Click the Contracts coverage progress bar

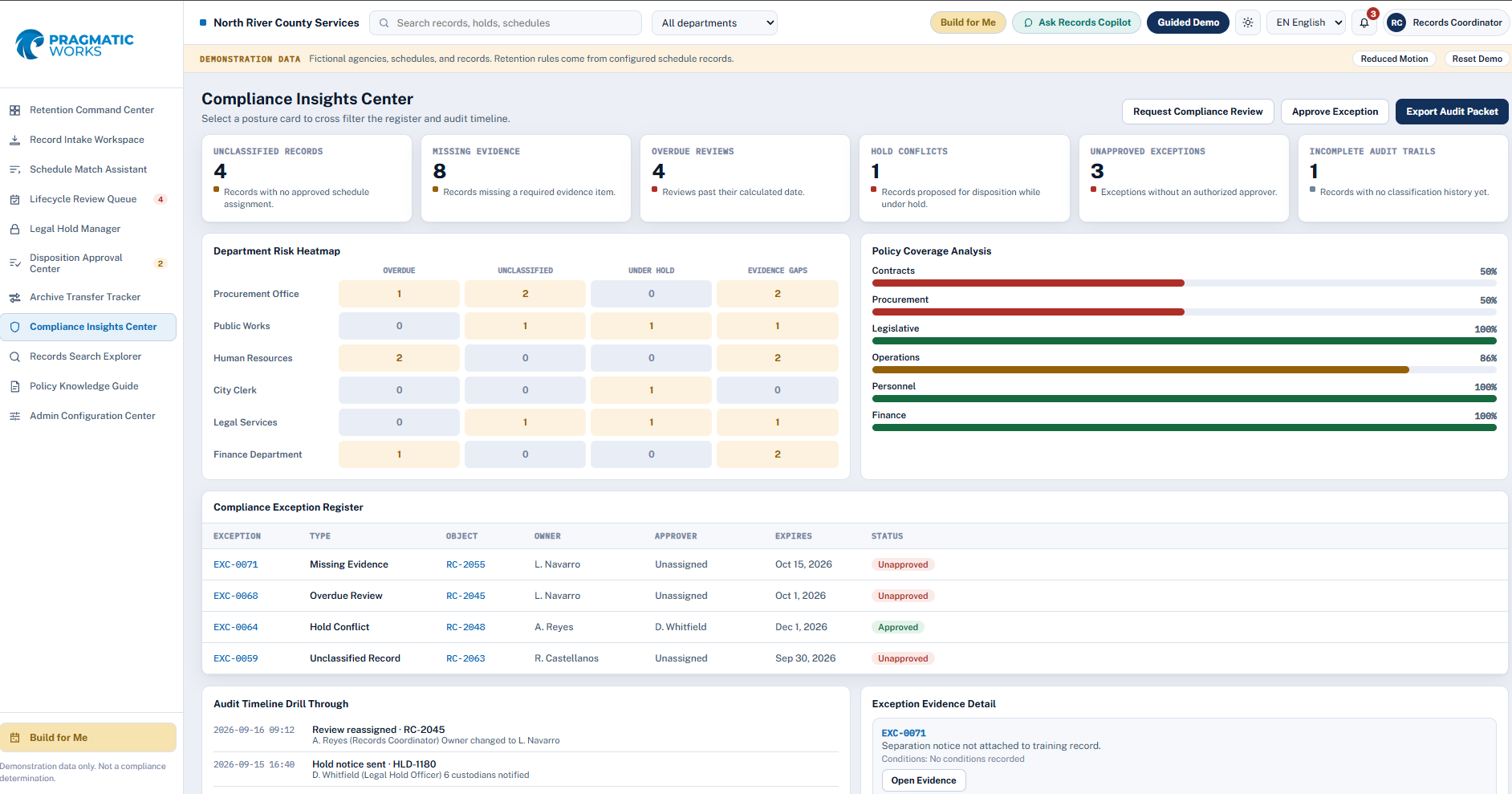pyautogui.click(x=1184, y=283)
